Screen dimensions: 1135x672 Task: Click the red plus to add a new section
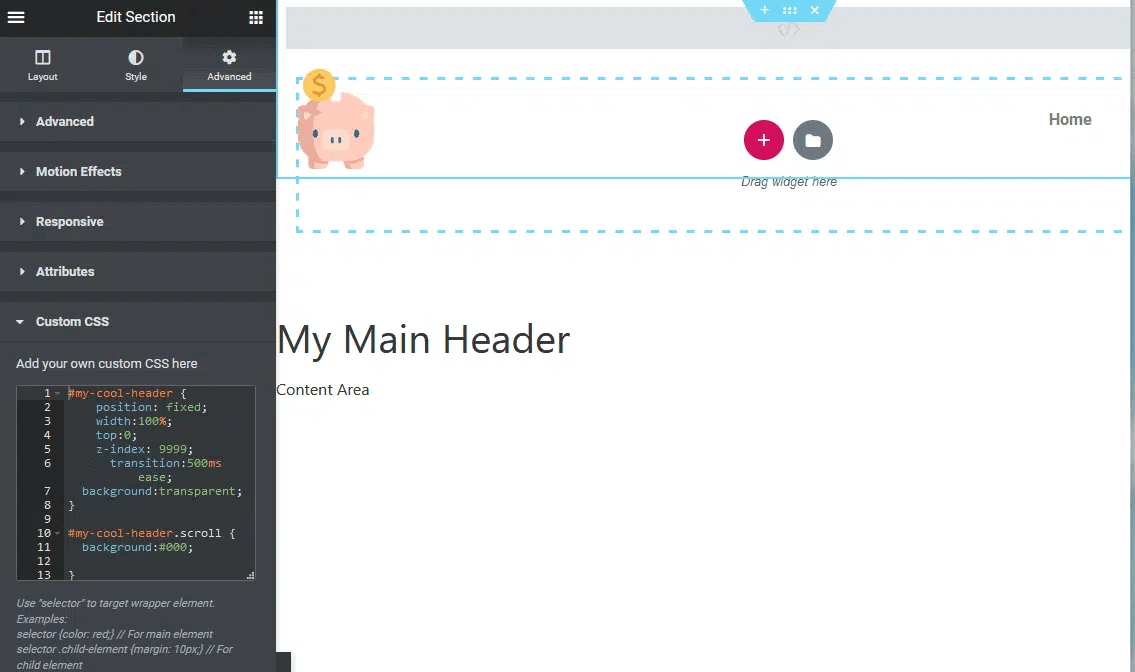763,140
